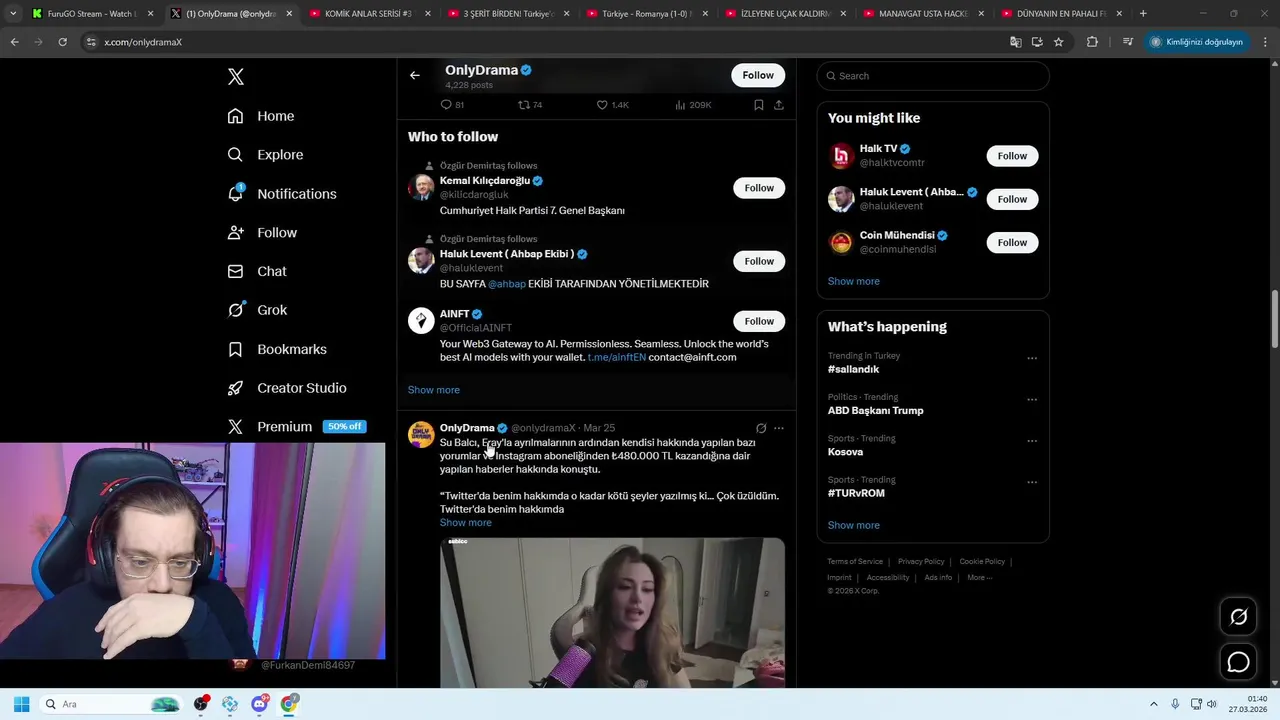Open the Follow sidebar item
This screenshot has width=1280, height=720.
(x=262, y=233)
